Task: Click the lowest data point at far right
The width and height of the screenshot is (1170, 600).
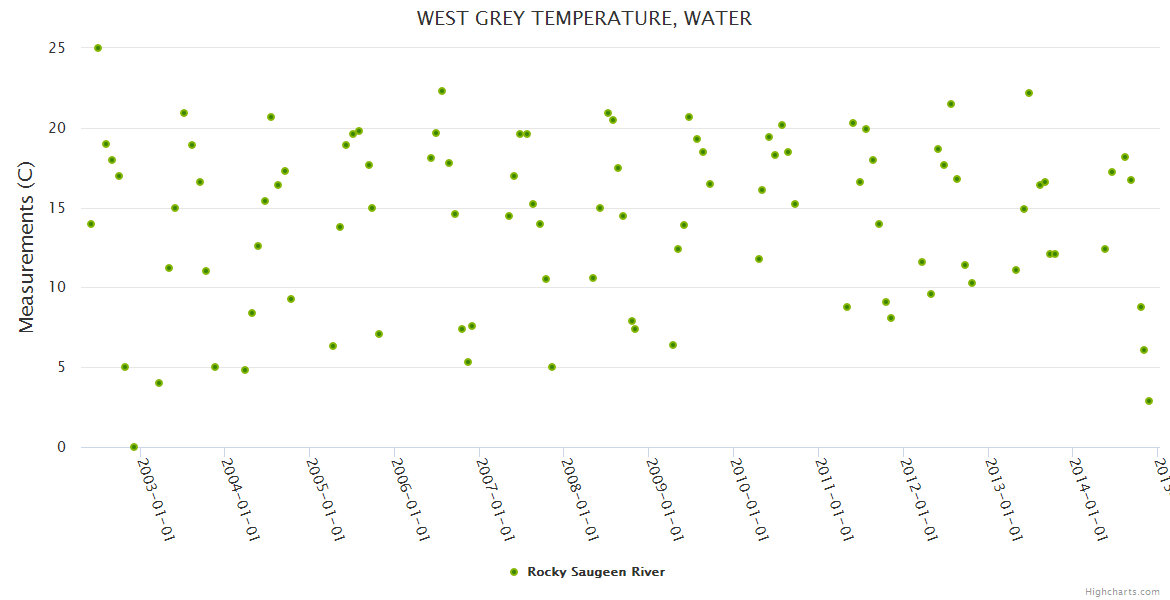Action: (x=1149, y=401)
